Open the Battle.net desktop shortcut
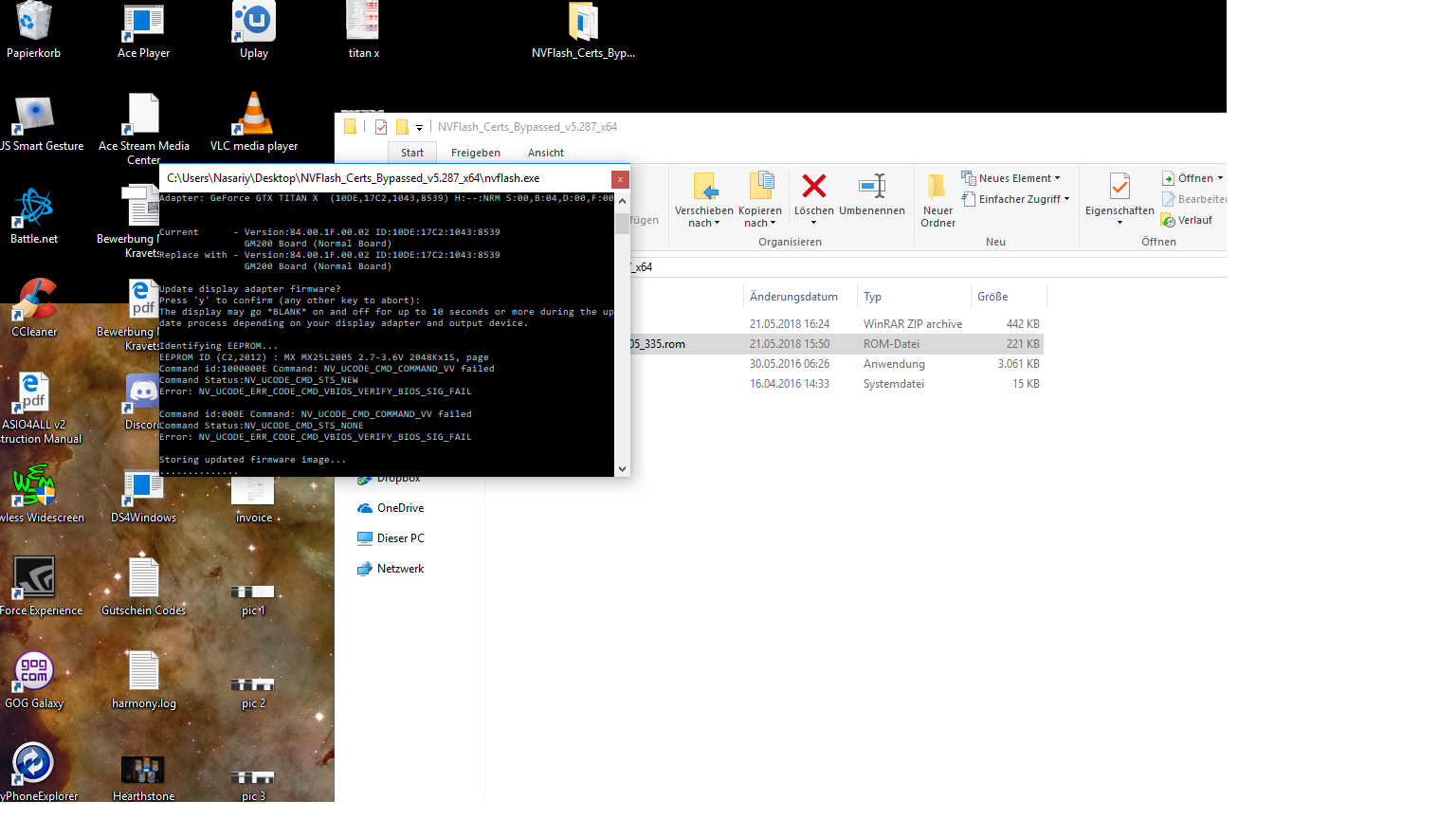Screen dimensions: 1456x819 pos(34,216)
